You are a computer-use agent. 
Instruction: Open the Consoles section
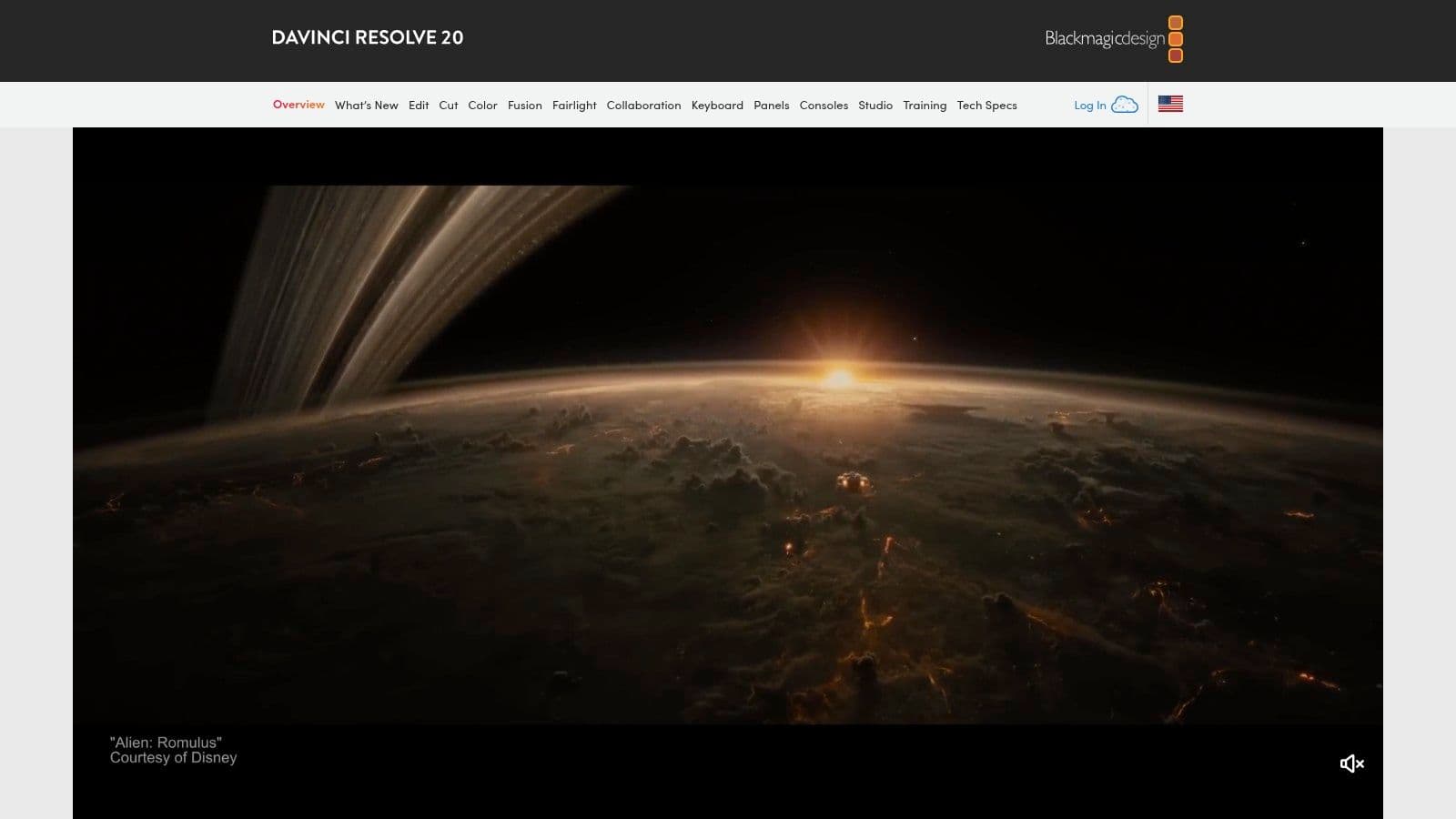(x=824, y=105)
